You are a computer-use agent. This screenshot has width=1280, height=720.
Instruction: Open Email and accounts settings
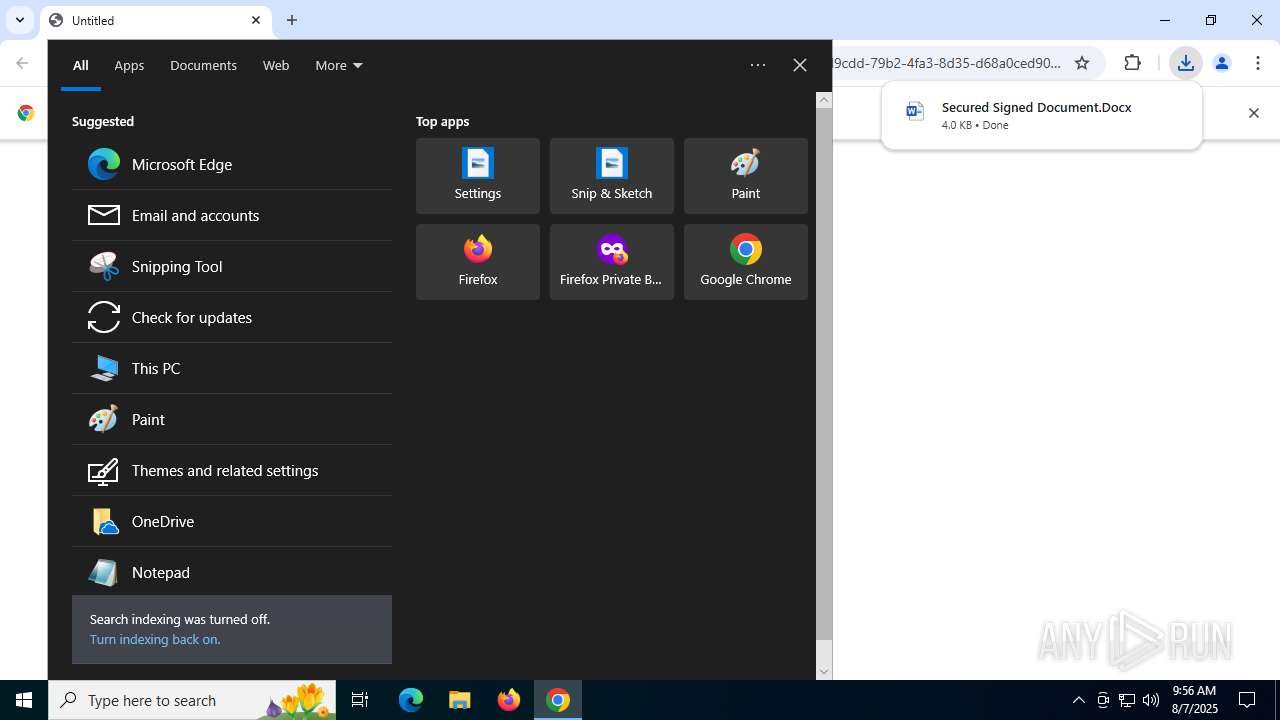click(232, 215)
